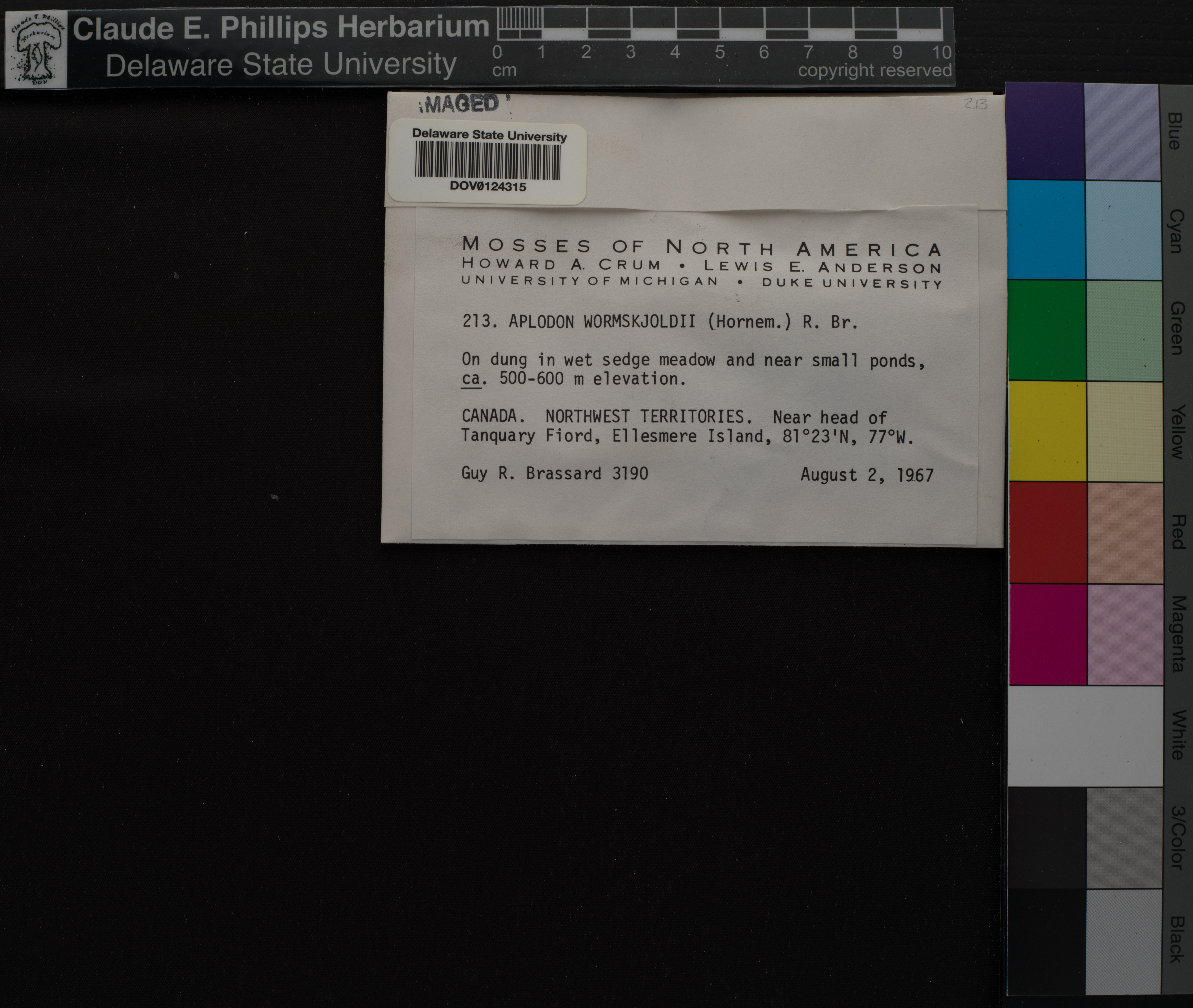Click the light lavender blue swatch
Viewport: 1193px width, 1008px height.
(1122, 131)
